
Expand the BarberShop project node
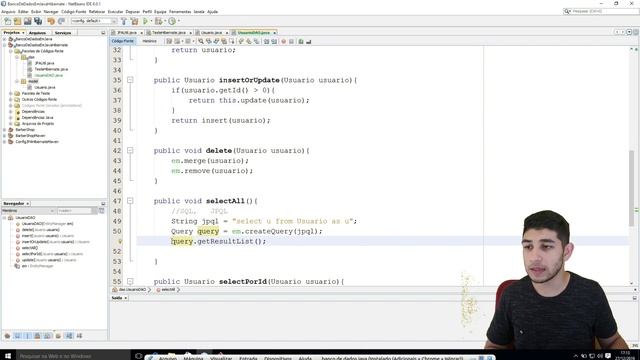[4, 129]
